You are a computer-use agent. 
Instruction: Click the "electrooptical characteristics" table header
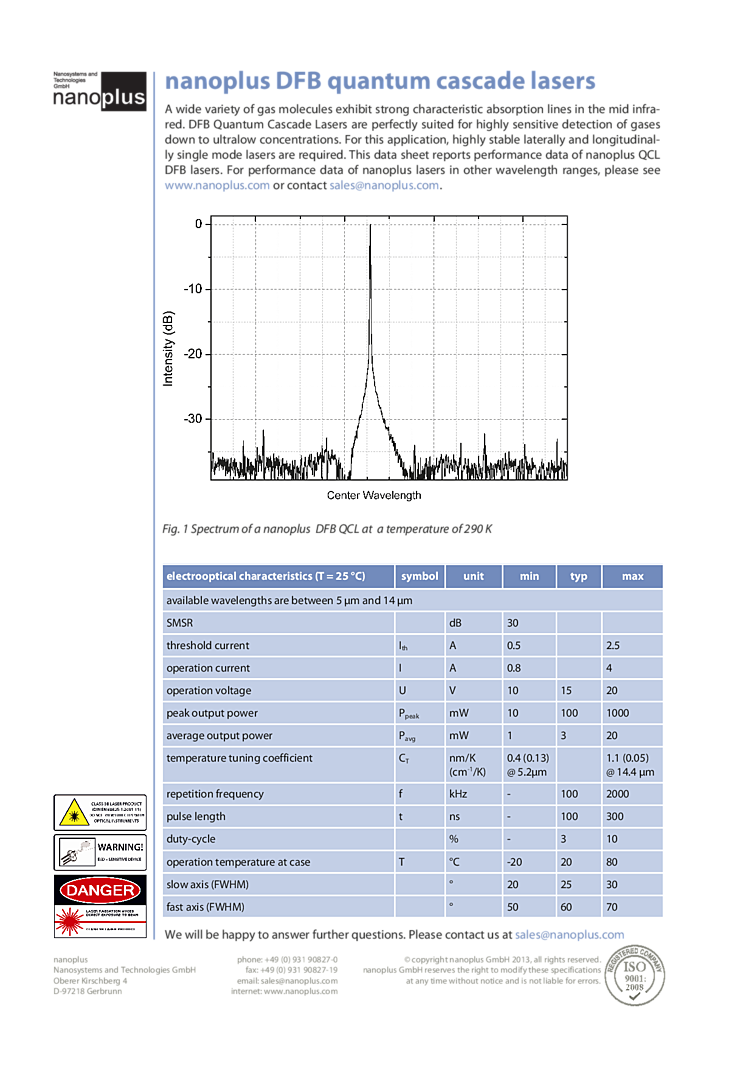(x=266, y=576)
